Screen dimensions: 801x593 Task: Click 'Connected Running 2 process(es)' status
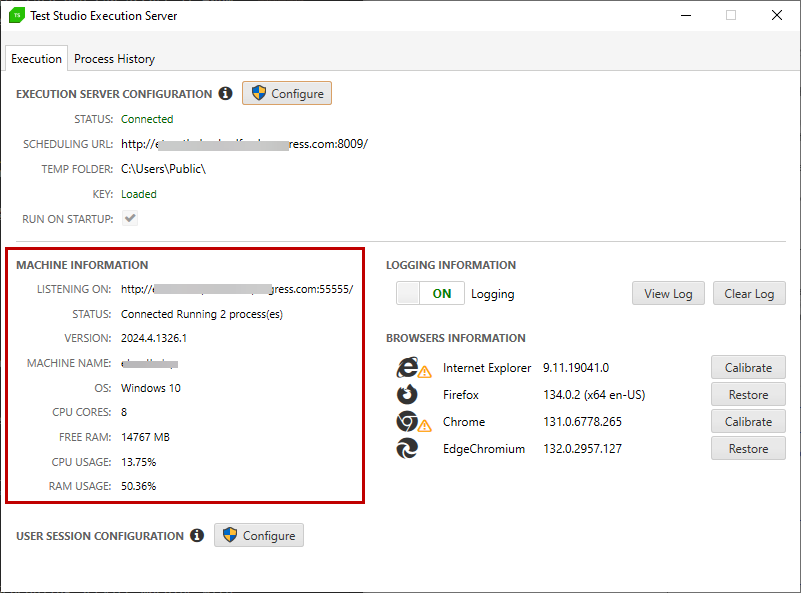coord(202,314)
